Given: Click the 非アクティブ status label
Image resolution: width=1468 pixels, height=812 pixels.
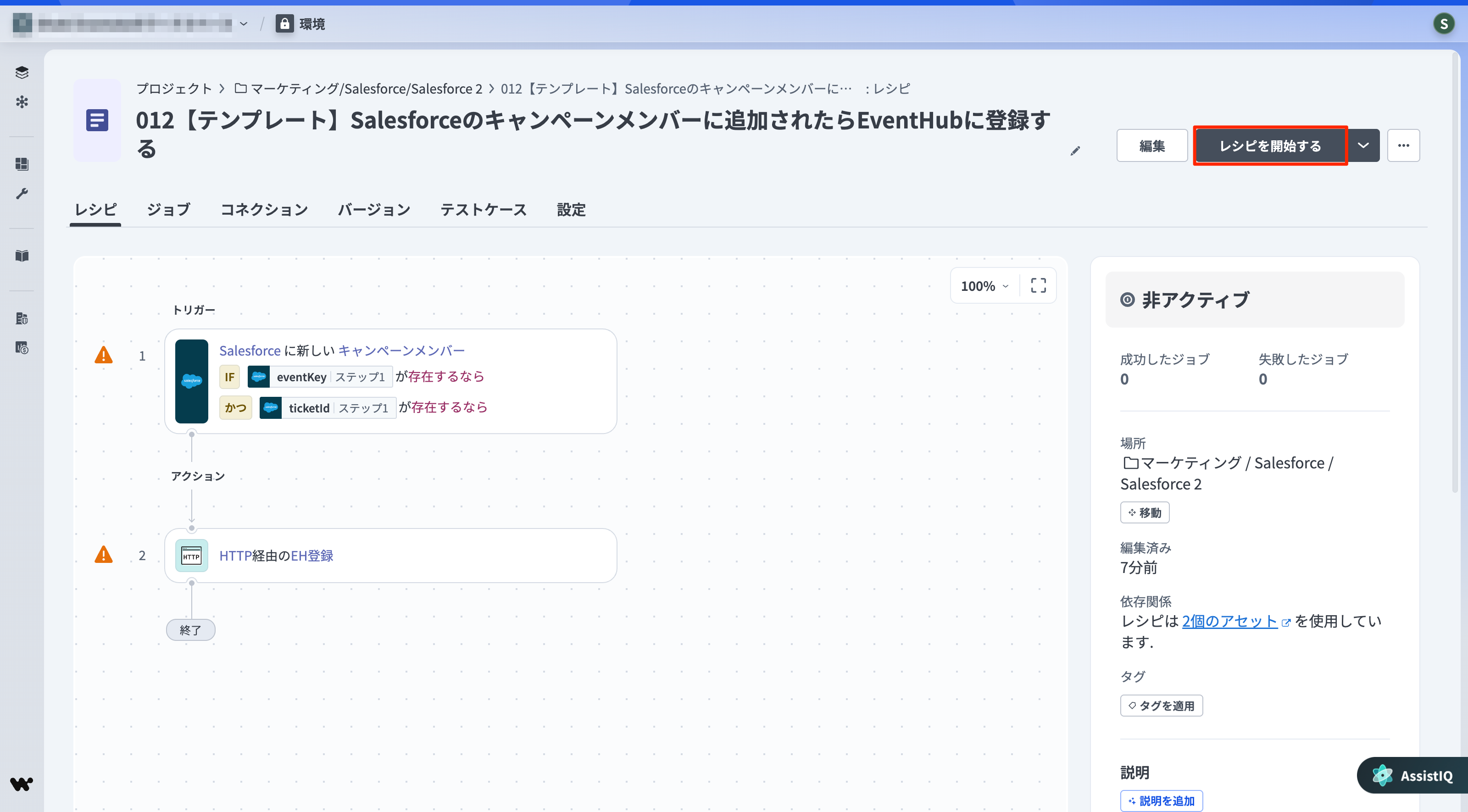Looking at the screenshot, I should pos(1196,300).
